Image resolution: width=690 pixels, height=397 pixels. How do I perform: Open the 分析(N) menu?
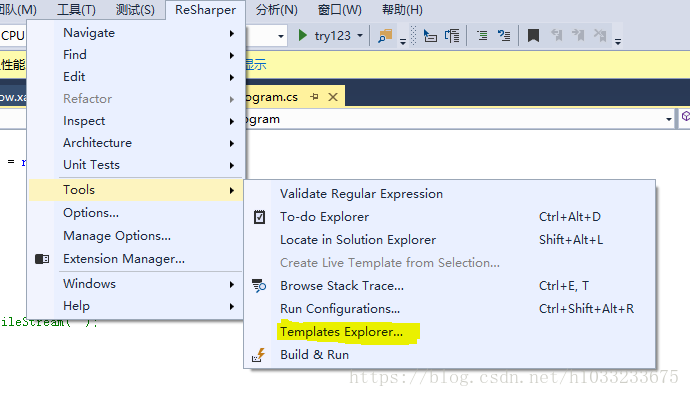[277, 10]
